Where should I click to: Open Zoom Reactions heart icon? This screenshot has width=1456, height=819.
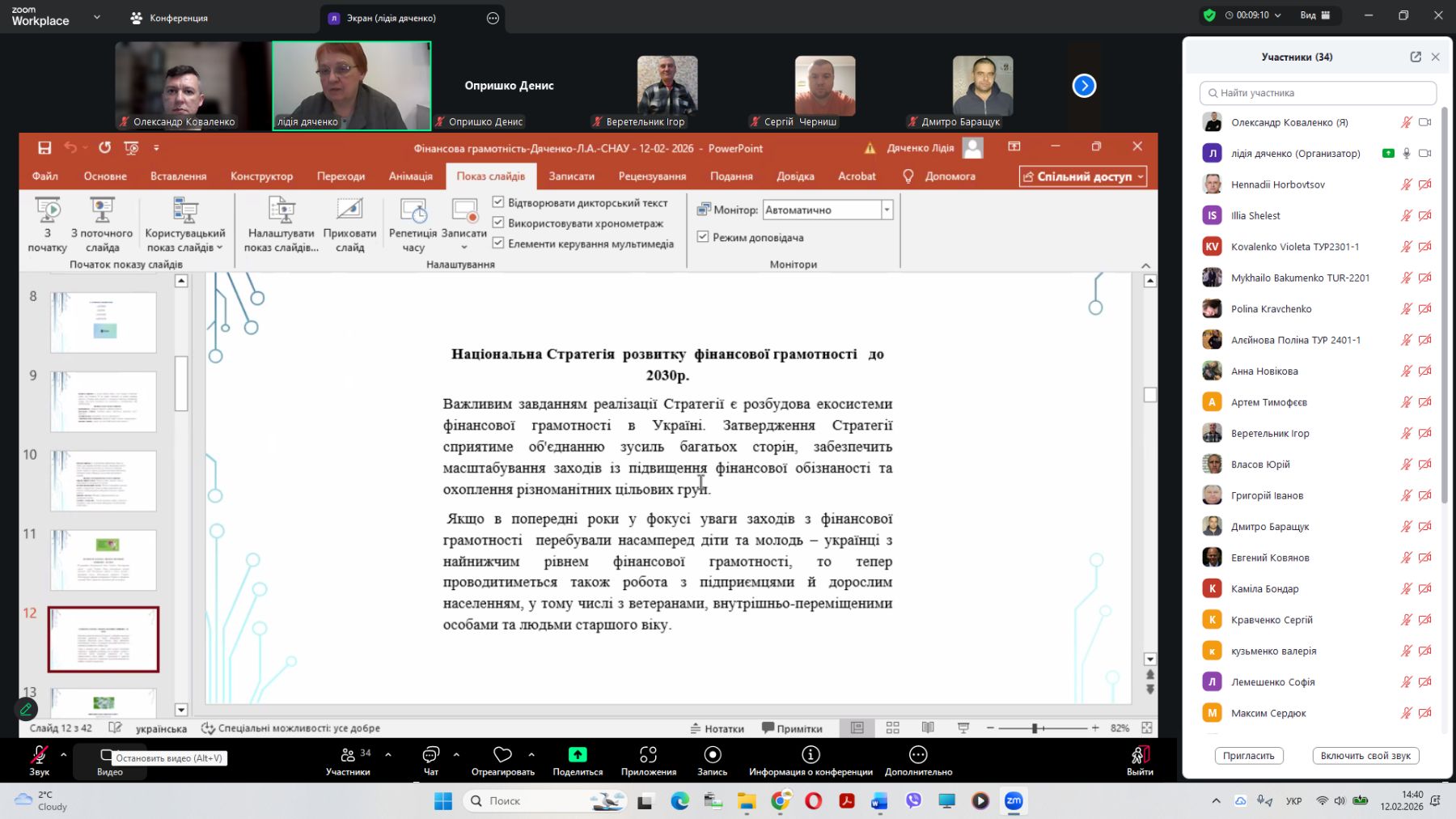[x=502, y=755]
